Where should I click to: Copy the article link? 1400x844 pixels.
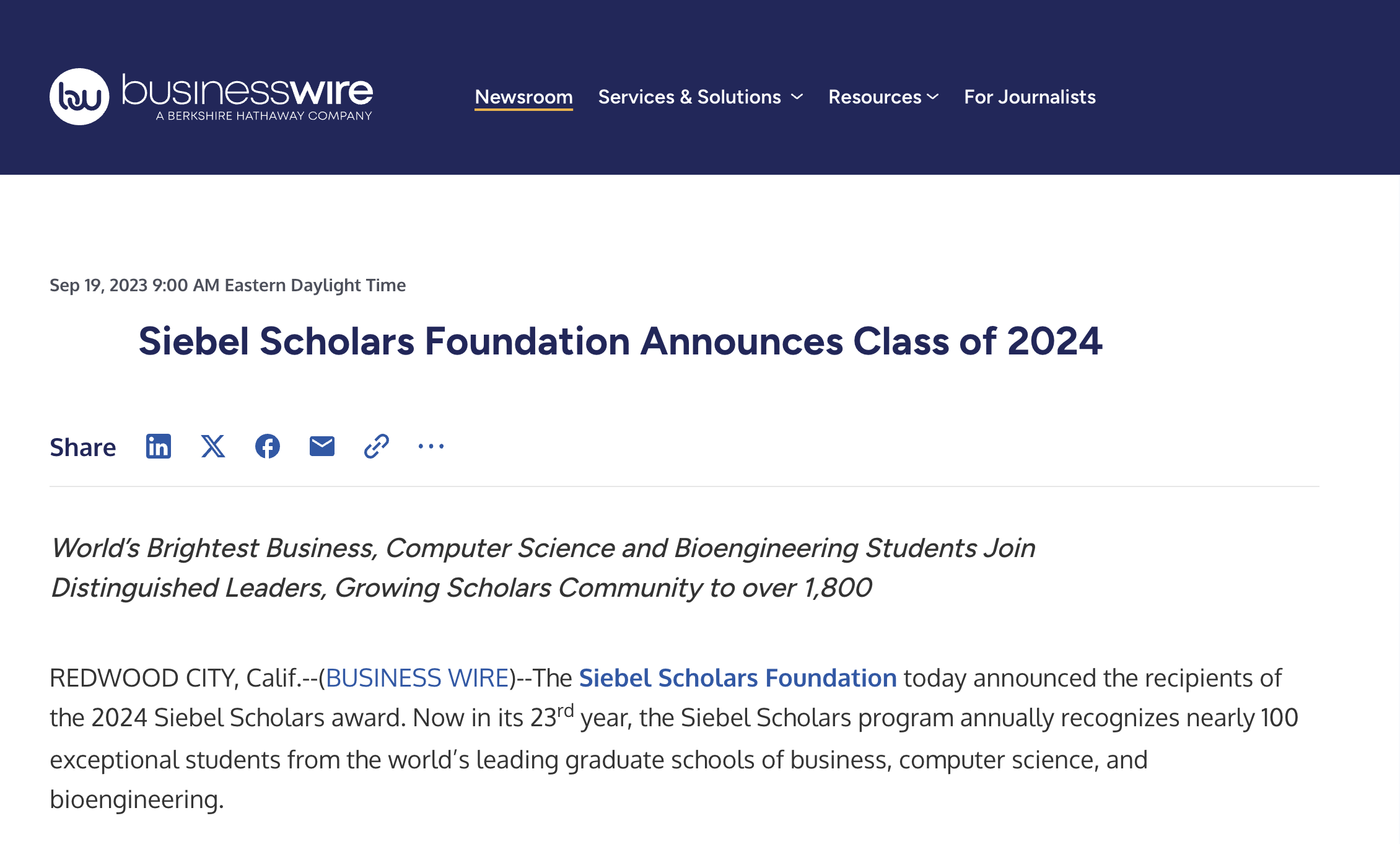[375, 446]
